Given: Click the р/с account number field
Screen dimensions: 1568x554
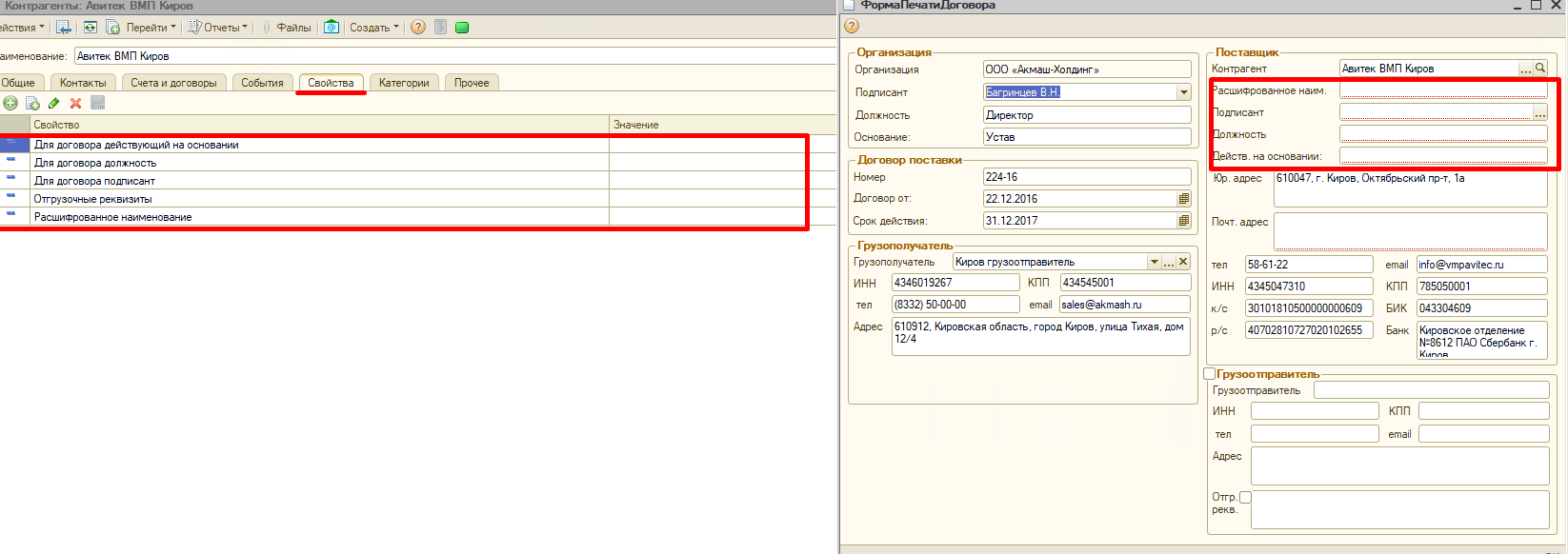Looking at the screenshot, I should (x=1309, y=330).
